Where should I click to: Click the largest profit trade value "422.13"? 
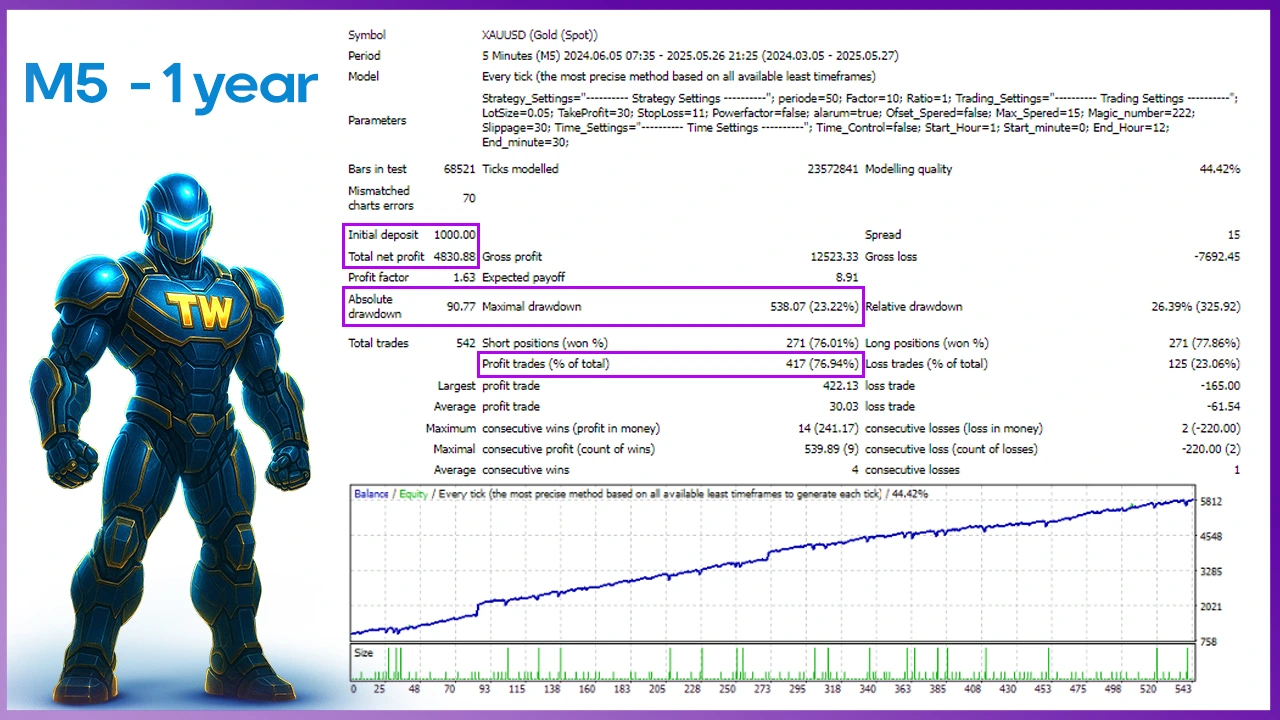841,386
